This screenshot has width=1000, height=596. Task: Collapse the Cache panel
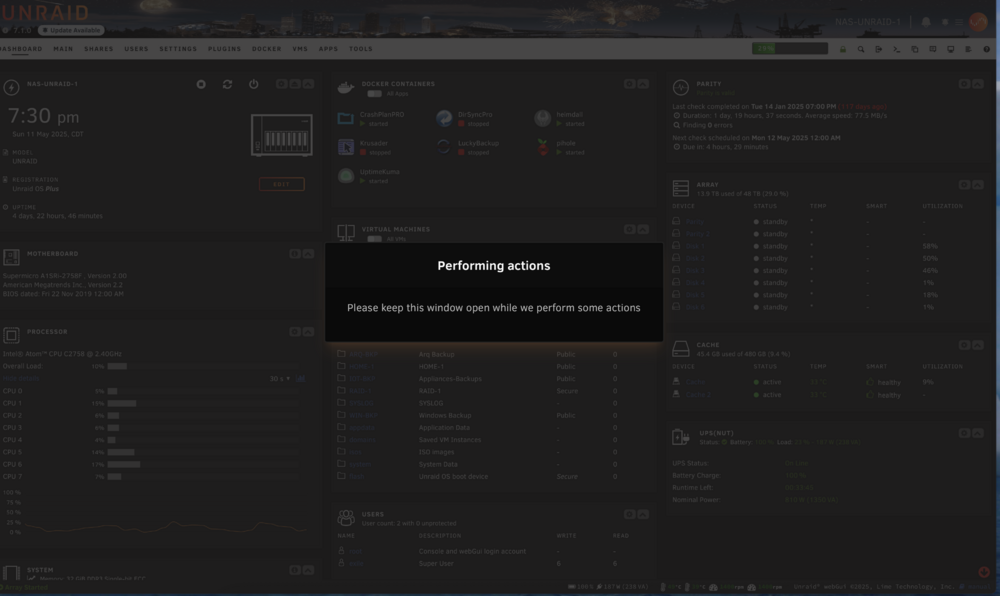[x=978, y=345]
